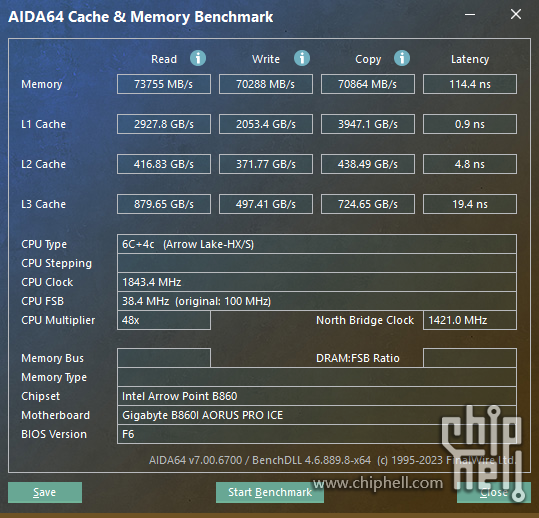Click the L1 Cache row label
This screenshot has height=518, width=539.
(x=43, y=124)
